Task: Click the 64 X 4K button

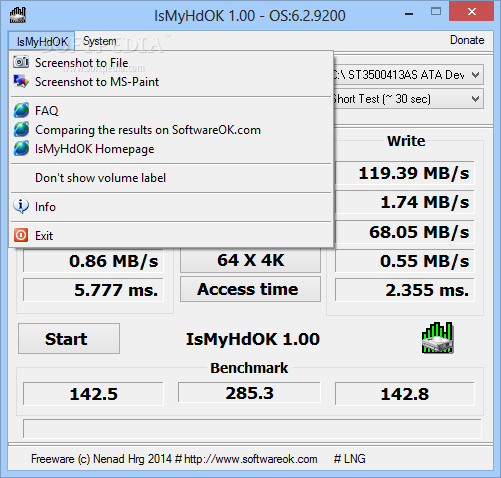Action: (x=250, y=260)
